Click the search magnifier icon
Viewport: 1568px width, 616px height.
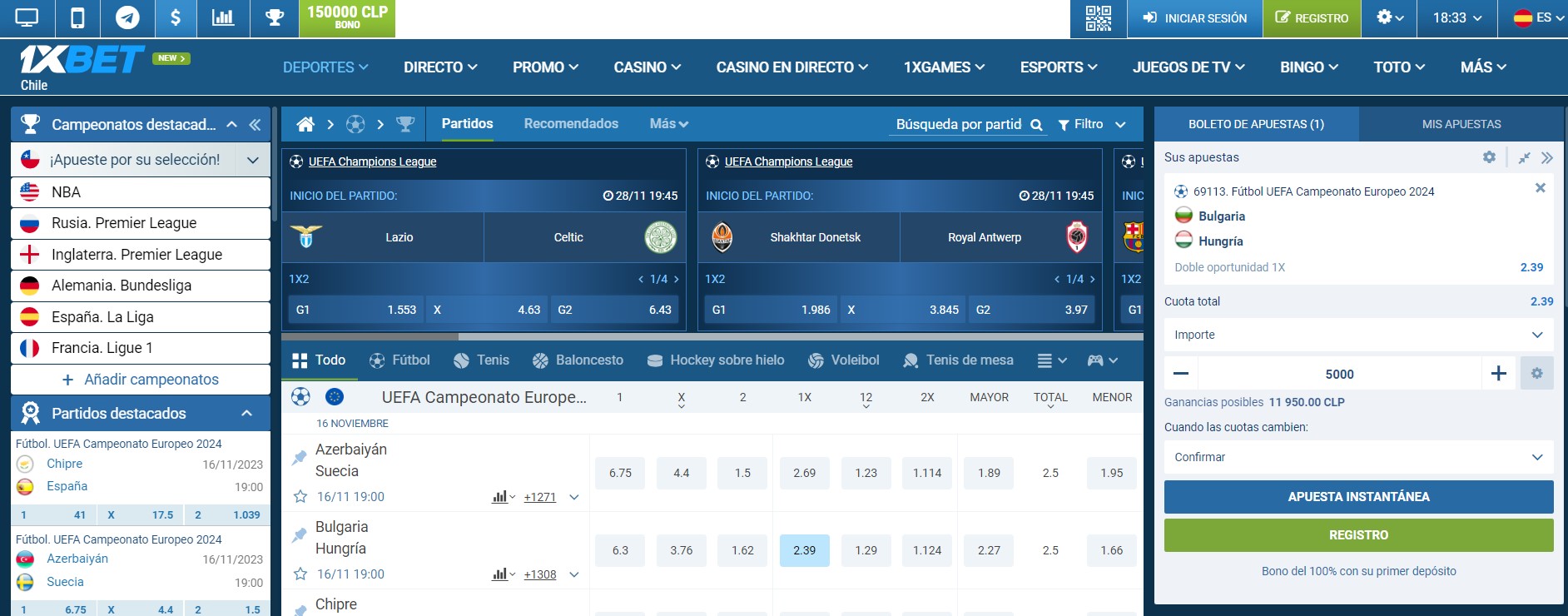pos(1036,125)
